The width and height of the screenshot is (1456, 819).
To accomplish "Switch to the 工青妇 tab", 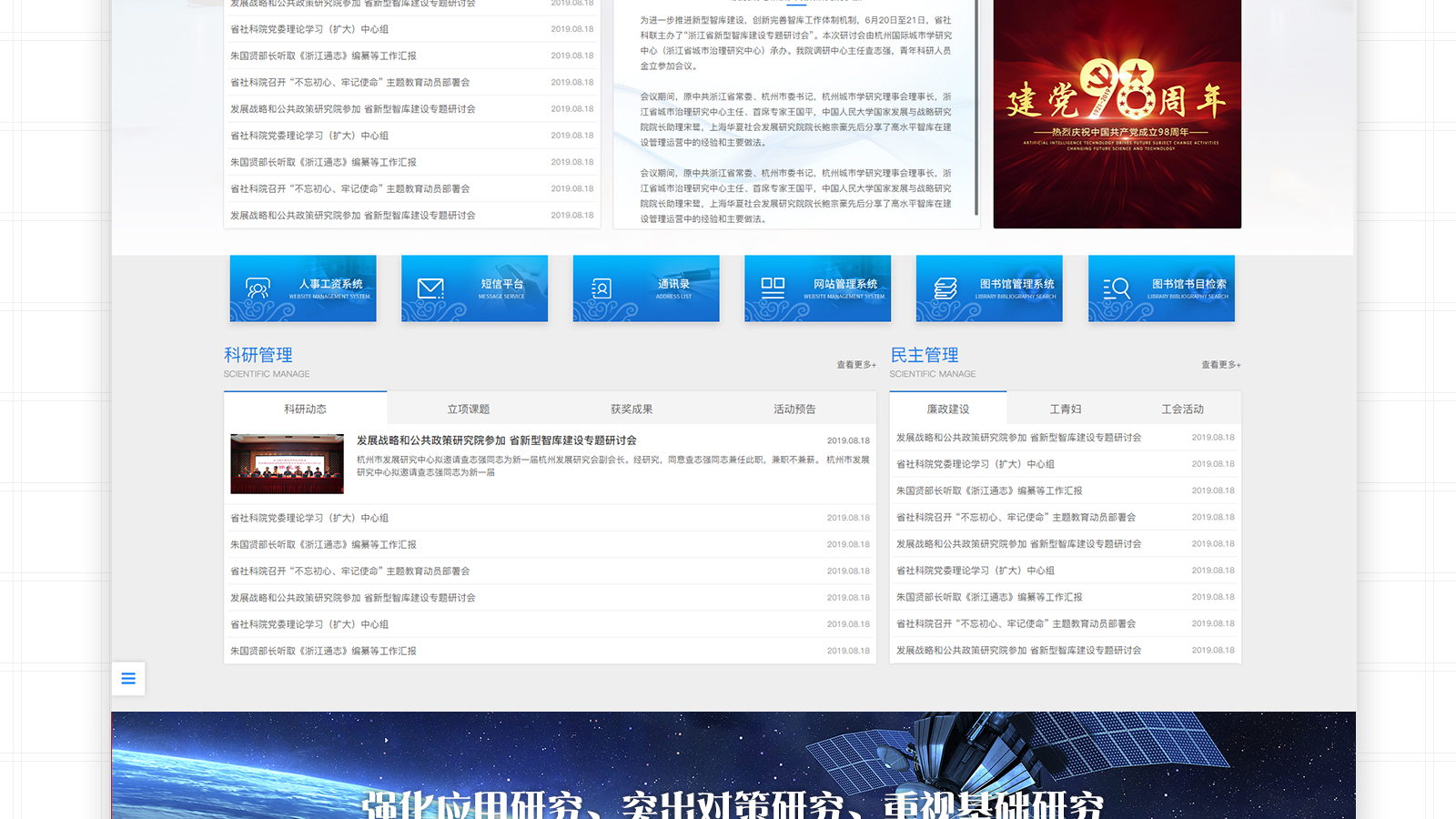I will click(x=1065, y=409).
